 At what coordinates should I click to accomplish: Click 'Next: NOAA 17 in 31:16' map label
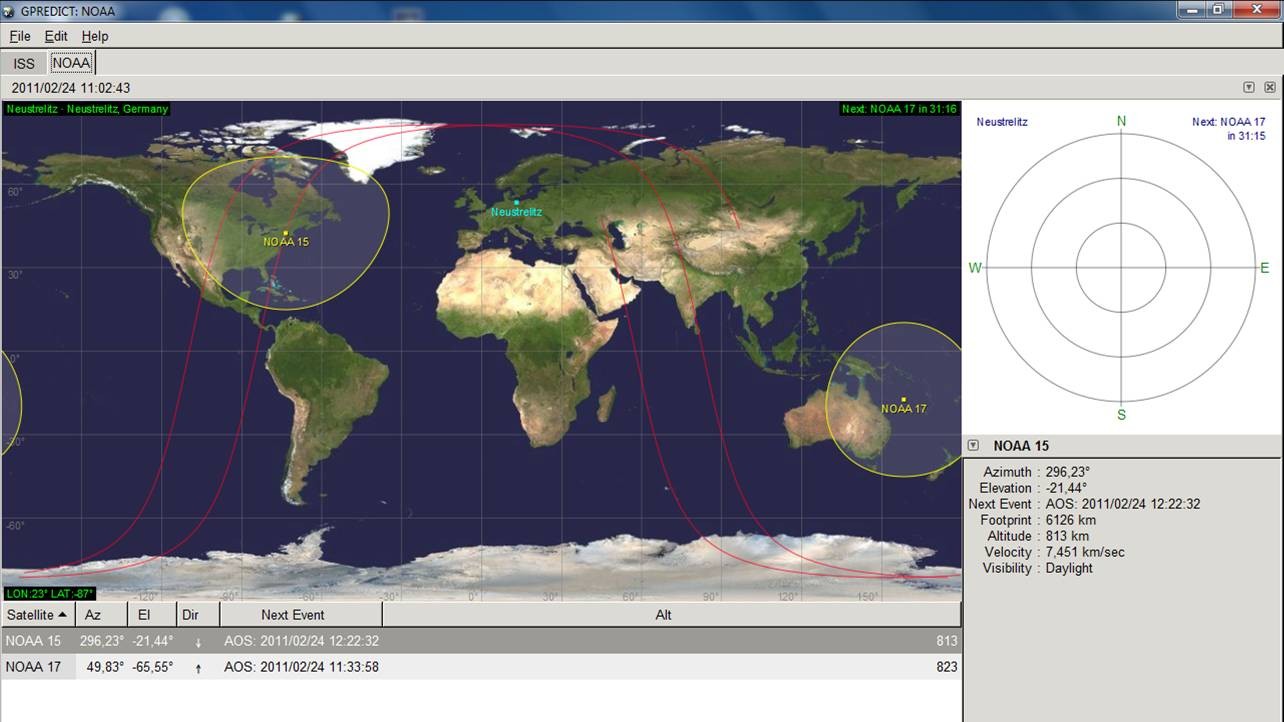pyautogui.click(x=899, y=109)
